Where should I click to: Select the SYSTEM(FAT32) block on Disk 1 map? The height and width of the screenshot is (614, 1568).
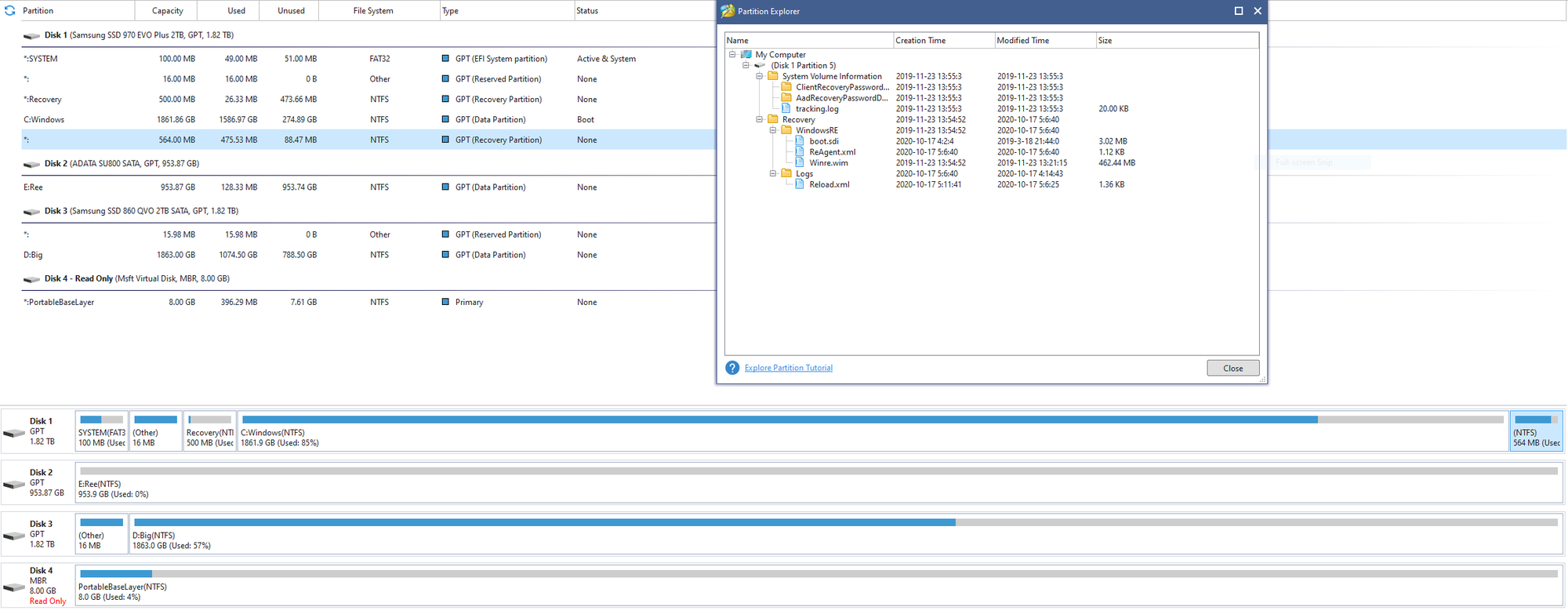pyautogui.click(x=102, y=431)
